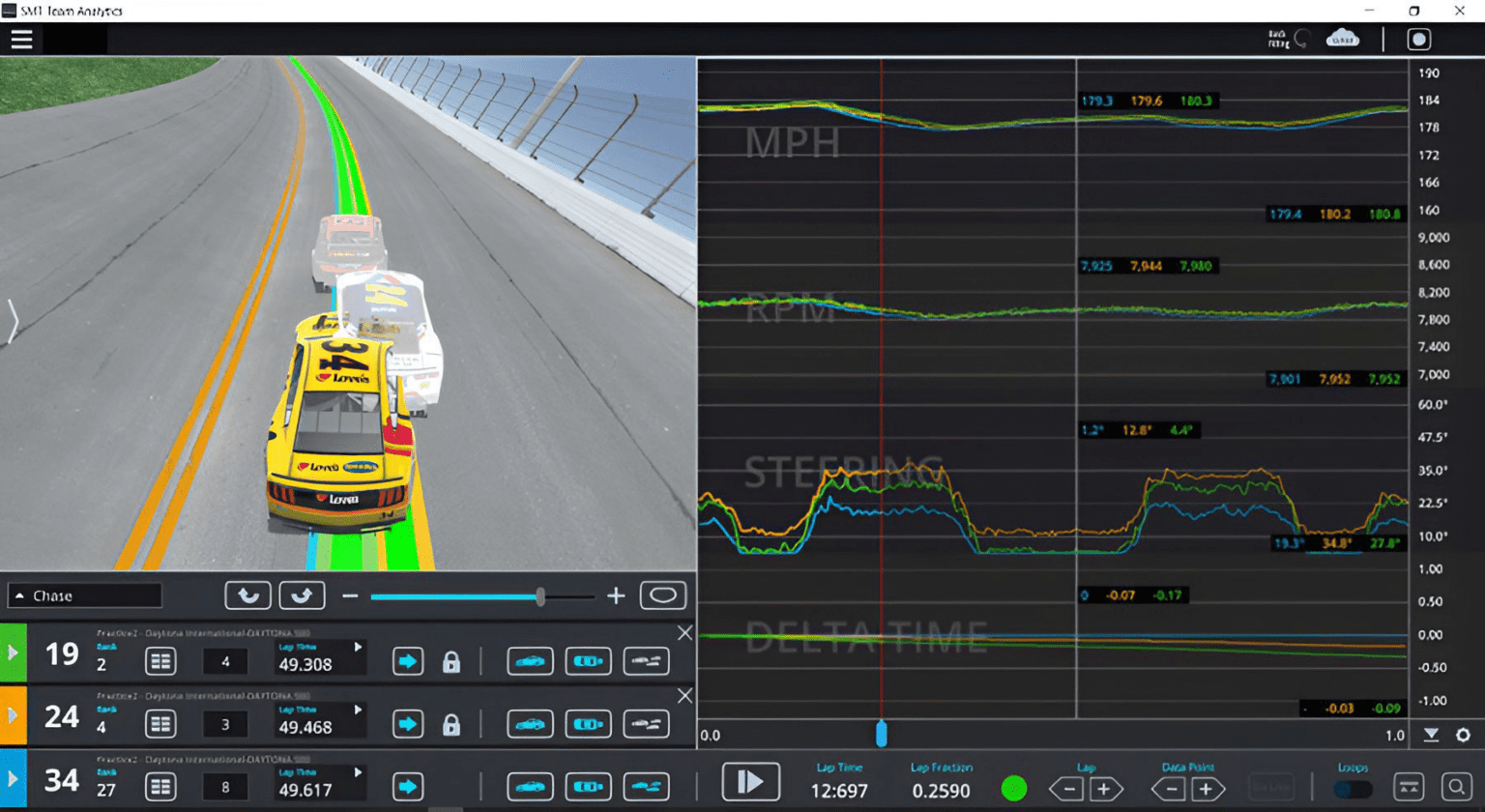The image size is (1485, 812).
Task: Toggle the Loops switch
Action: click(x=1352, y=789)
